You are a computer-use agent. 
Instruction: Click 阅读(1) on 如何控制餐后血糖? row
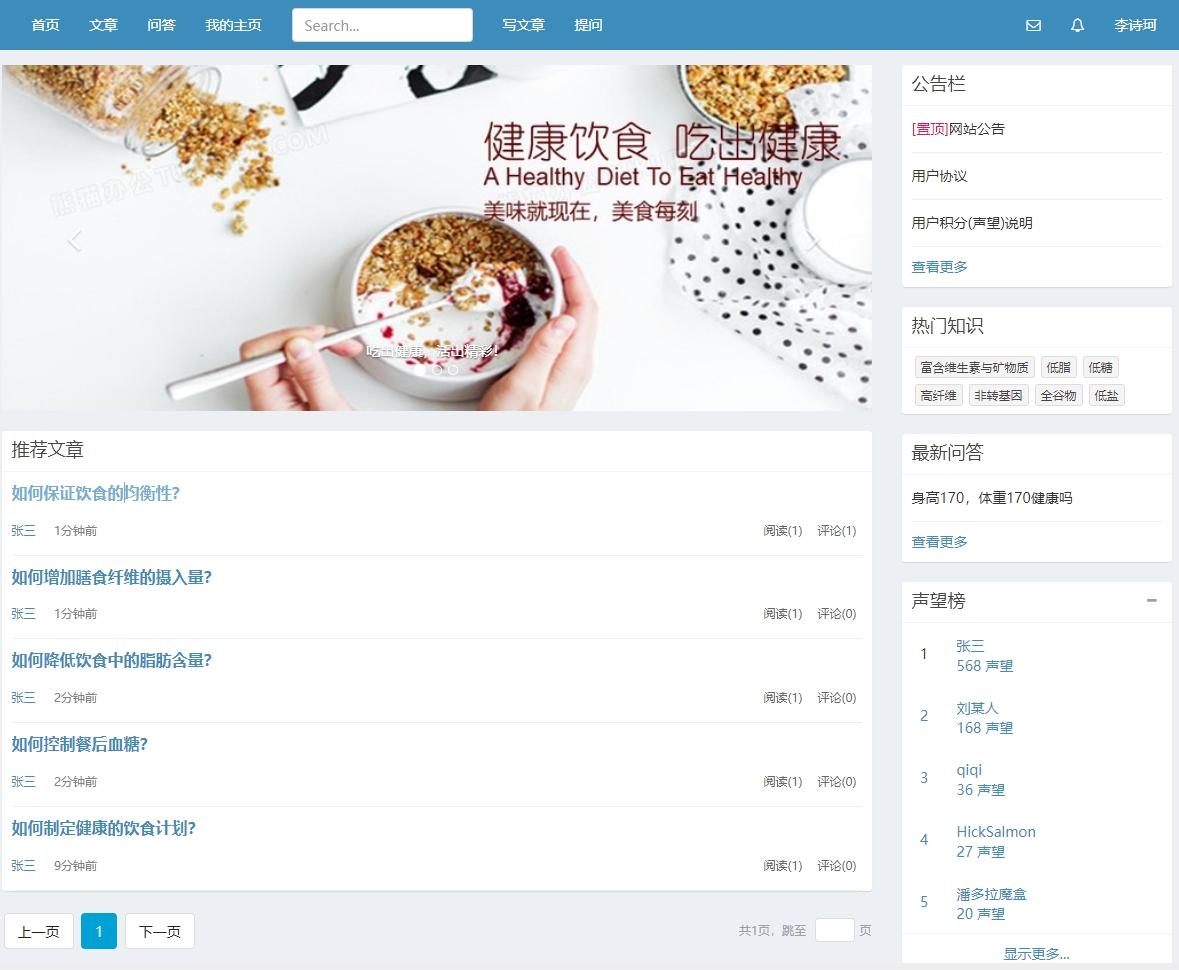pyautogui.click(x=783, y=782)
